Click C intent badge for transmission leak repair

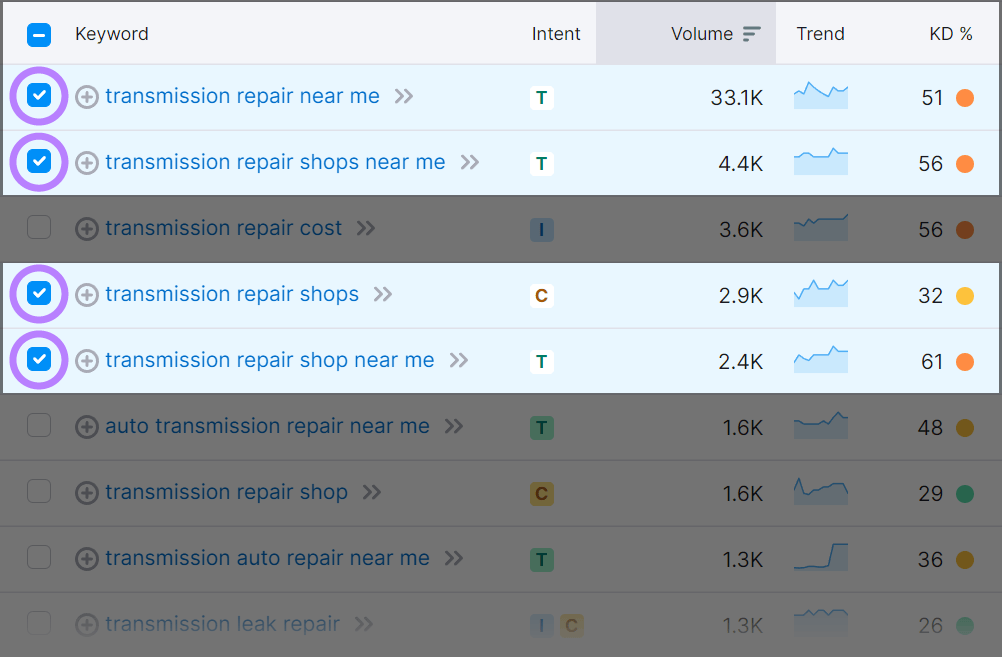pyautogui.click(x=571, y=625)
